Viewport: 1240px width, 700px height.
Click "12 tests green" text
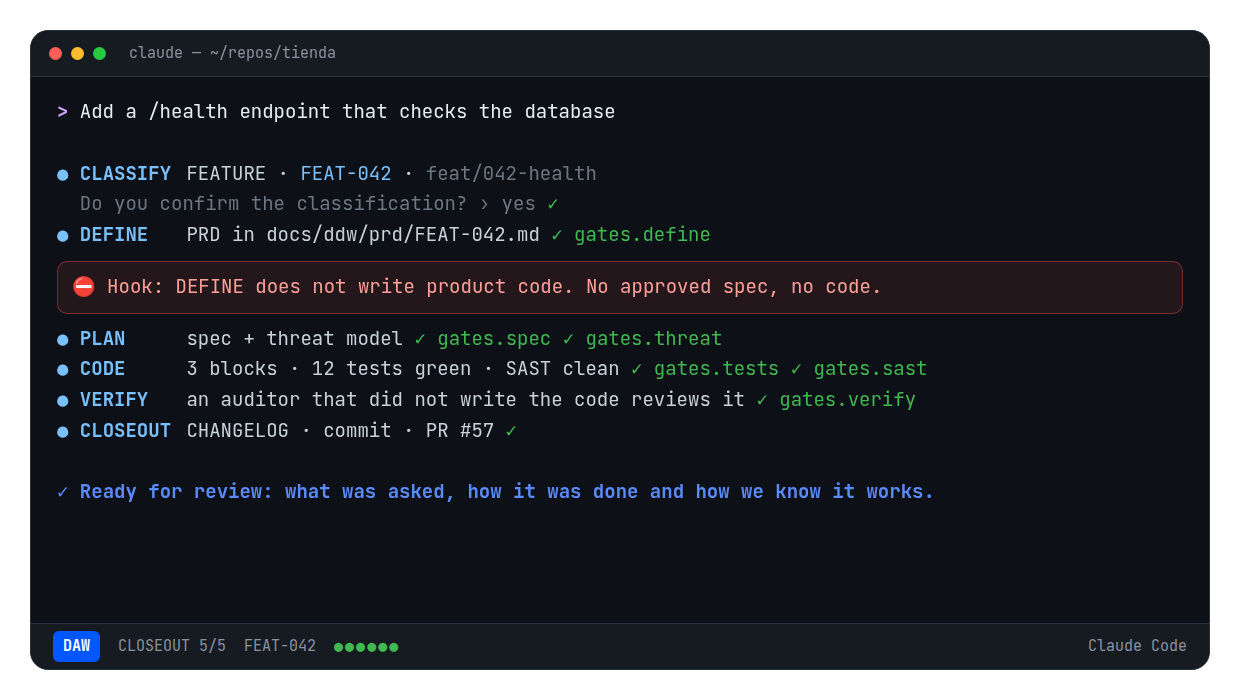[391, 369]
